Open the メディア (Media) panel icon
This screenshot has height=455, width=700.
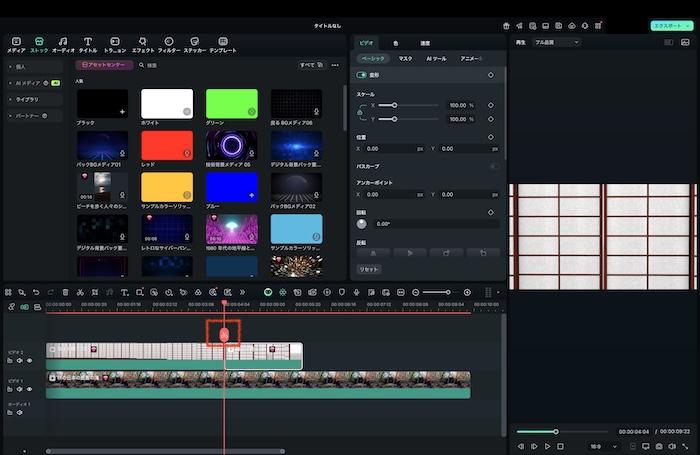click(x=16, y=42)
